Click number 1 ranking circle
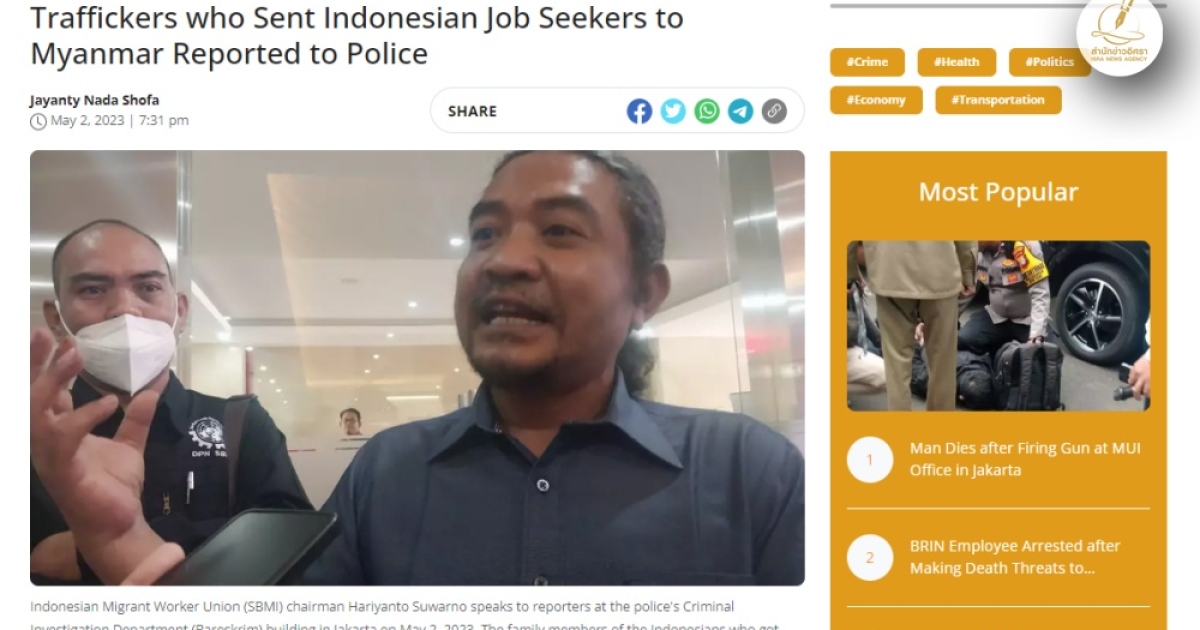The height and width of the screenshot is (630, 1200). (870, 460)
